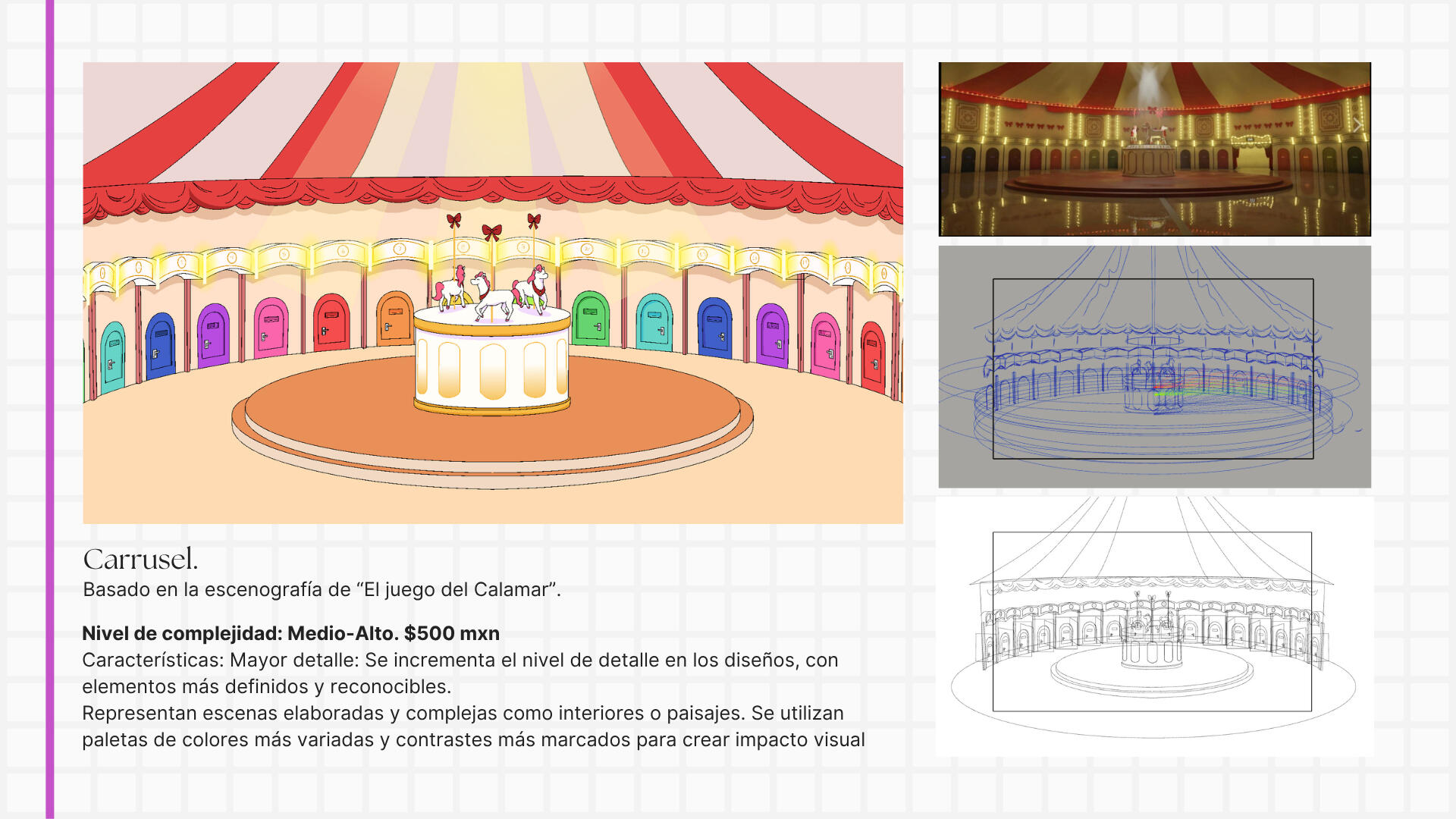Click the orange door left of the carousel
Screen dimensions: 1456x819
[394, 318]
